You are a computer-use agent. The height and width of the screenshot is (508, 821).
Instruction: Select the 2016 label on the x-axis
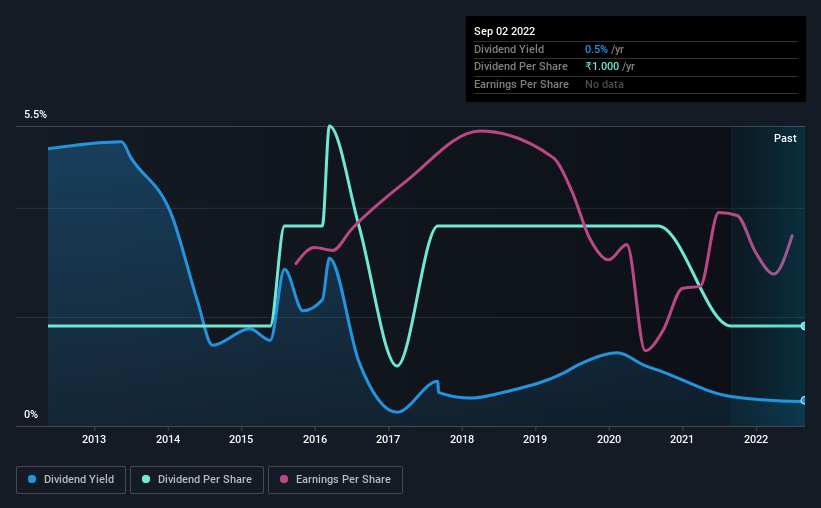315,439
